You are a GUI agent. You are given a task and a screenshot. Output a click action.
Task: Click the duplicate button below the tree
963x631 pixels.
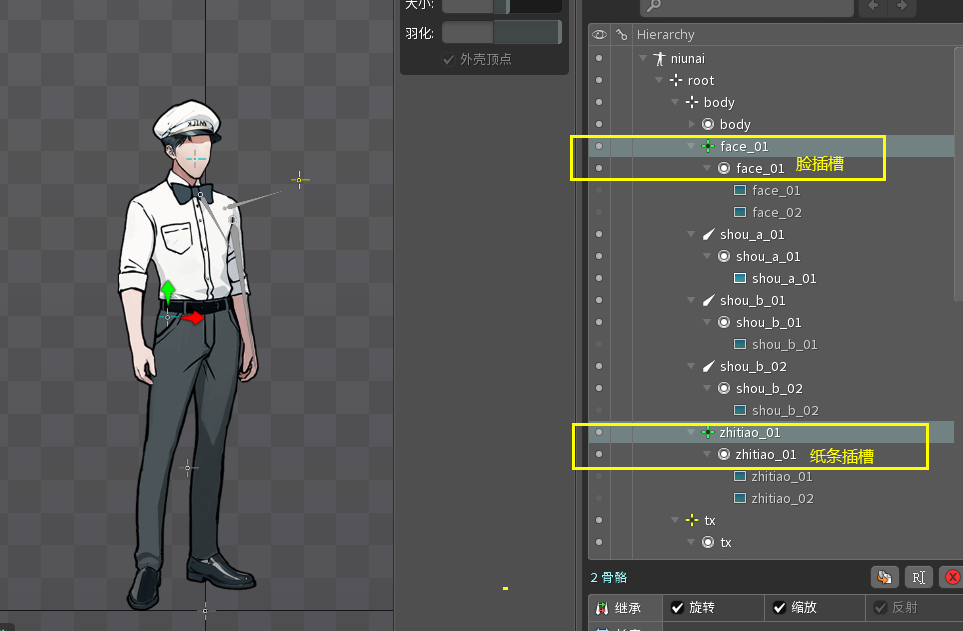click(883, 577)
